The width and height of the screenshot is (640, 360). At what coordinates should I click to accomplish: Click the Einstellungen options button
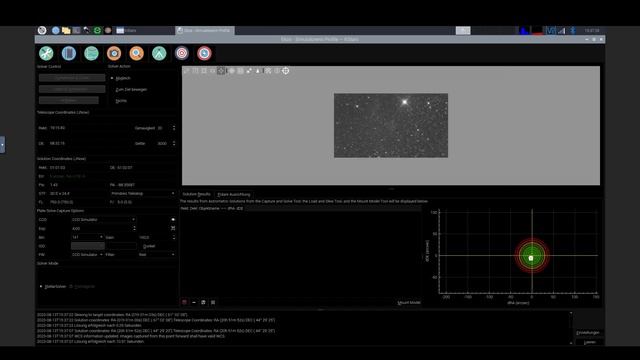tap(588, 333)
